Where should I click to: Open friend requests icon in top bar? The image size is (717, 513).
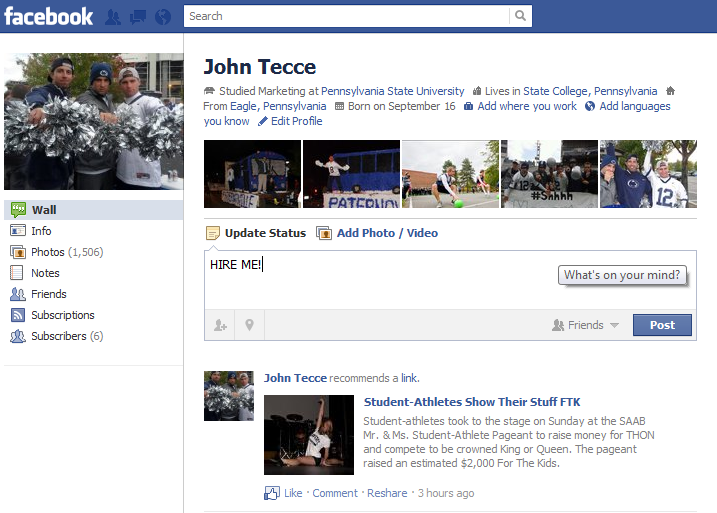coord(113,17)
